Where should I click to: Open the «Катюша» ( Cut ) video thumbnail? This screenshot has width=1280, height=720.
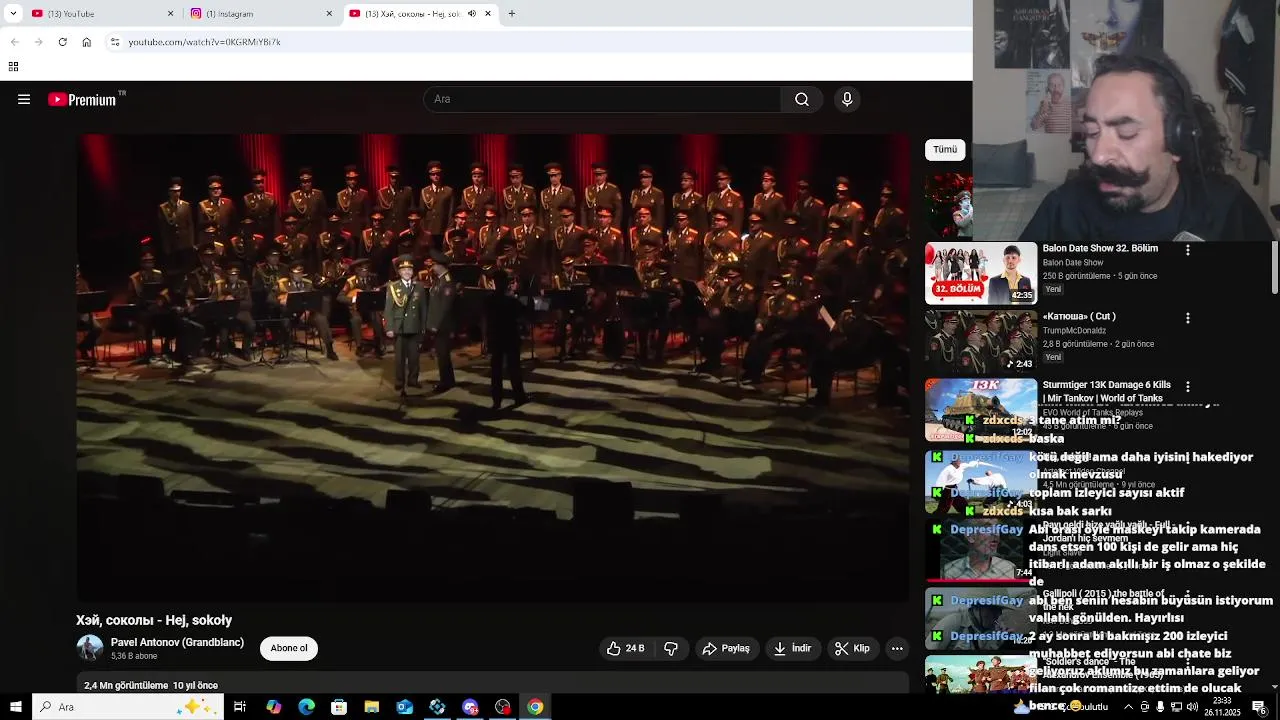(x=981, y=341)
